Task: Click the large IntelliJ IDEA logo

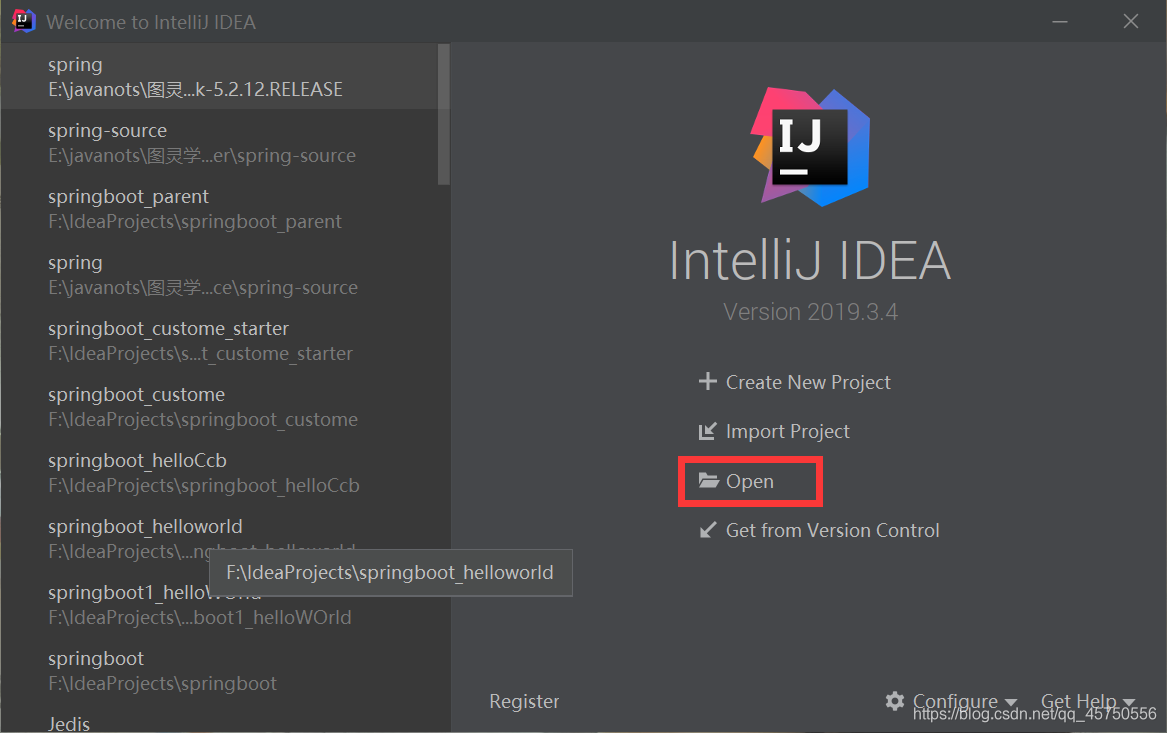Action: [810, 147]
